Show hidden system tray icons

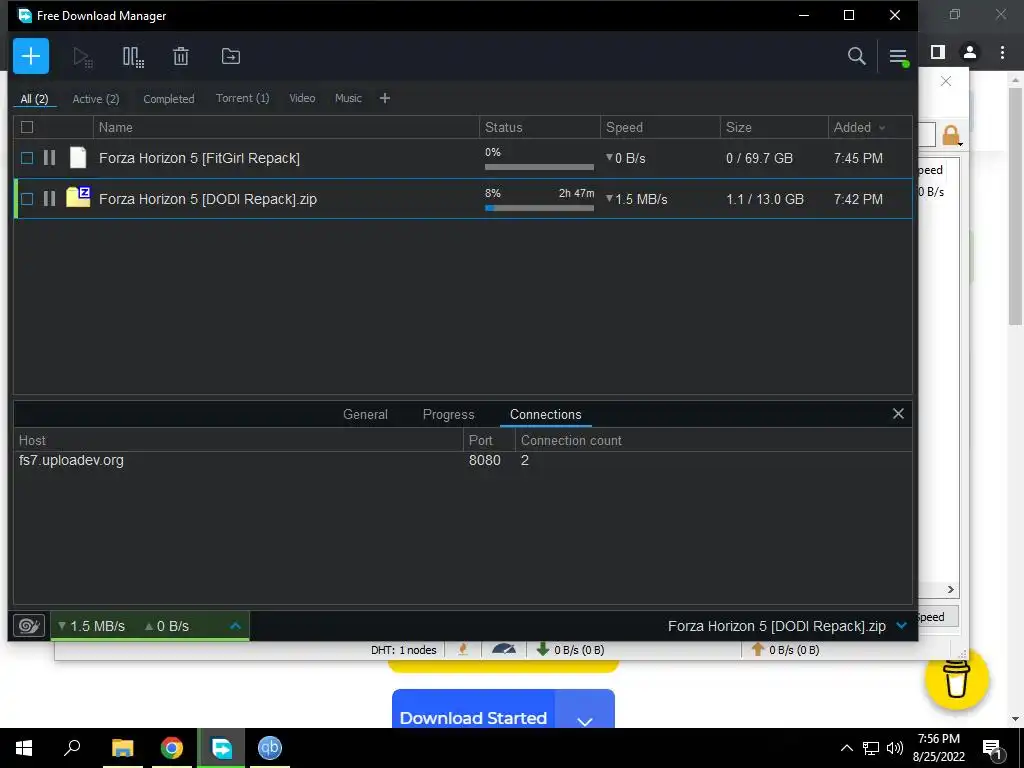pyautogui.click(x=846, y=748)
